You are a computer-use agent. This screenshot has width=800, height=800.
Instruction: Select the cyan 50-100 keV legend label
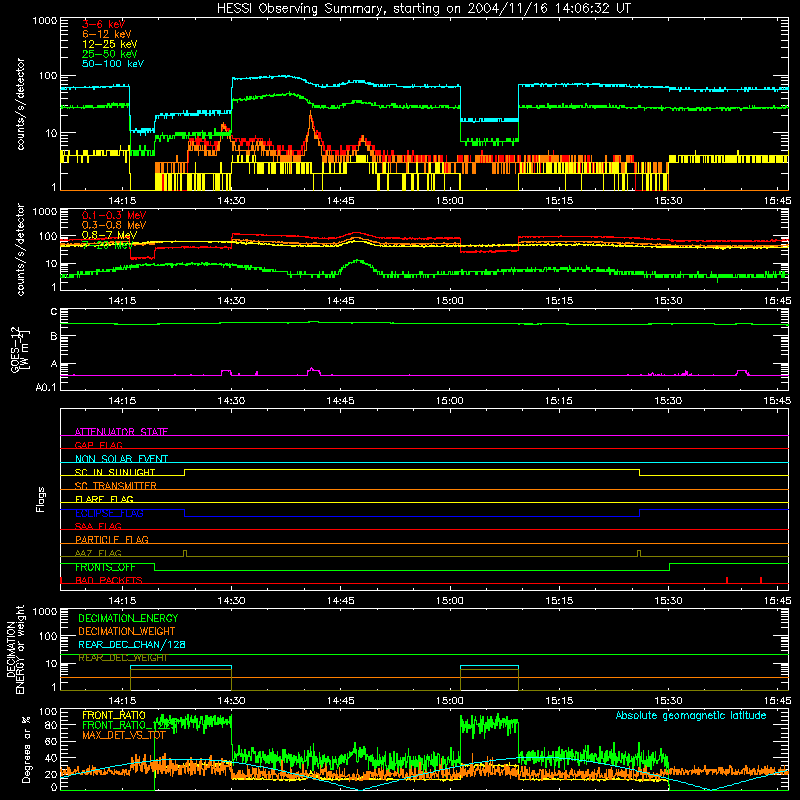[x=112, y=64]
